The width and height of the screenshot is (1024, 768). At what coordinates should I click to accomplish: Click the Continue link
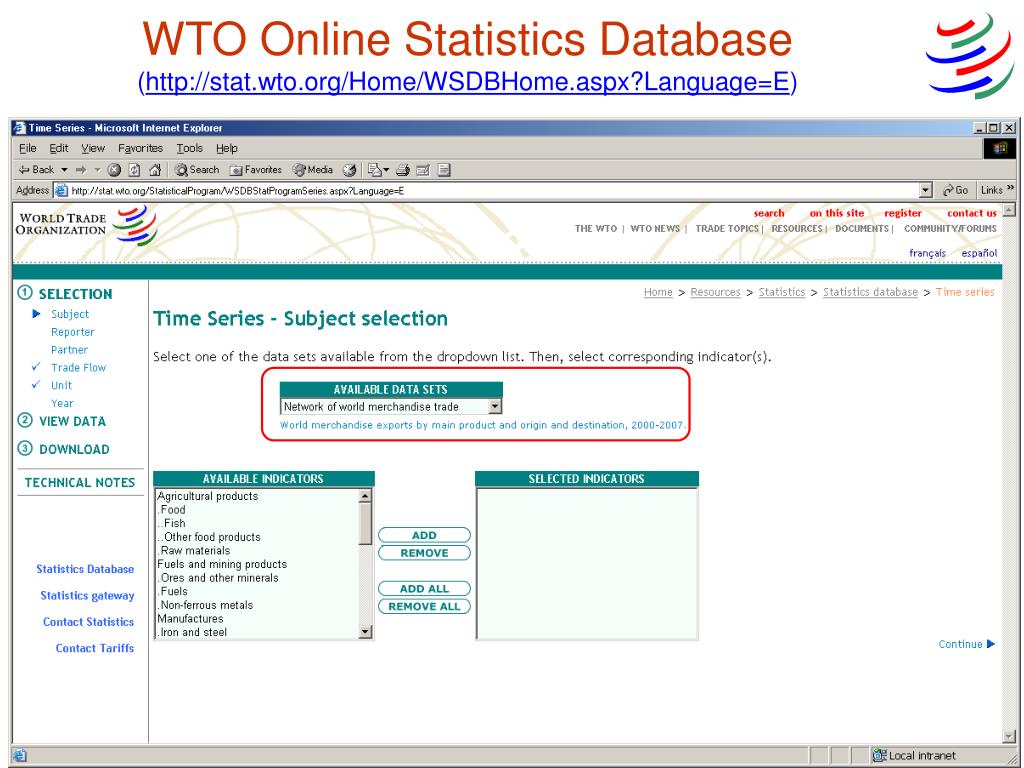tap(960, 644)
